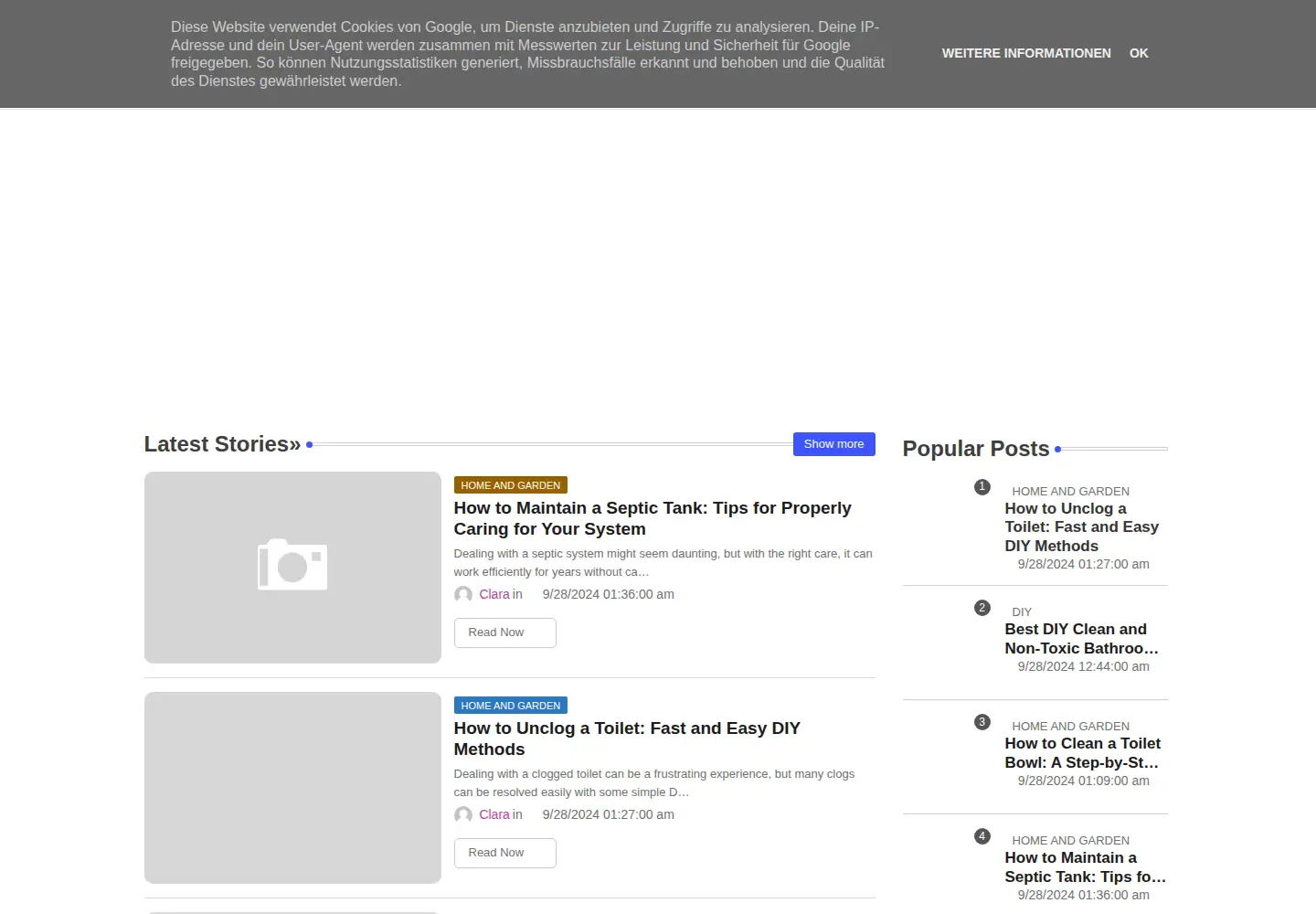Click the amber HOME AND GARDEN tag on septic tank story

(511, 485)
